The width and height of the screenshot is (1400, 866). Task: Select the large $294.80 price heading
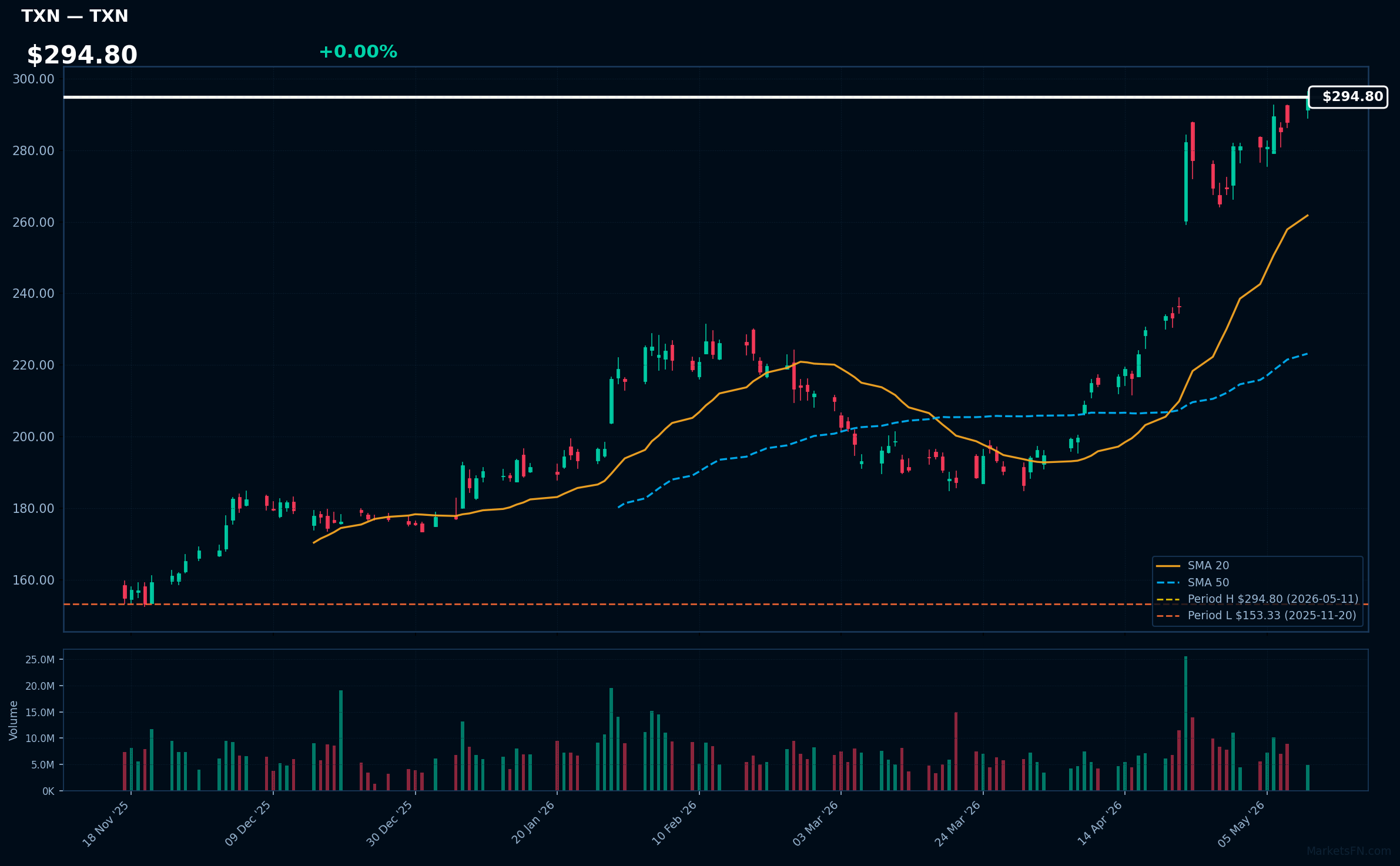[82, 55]
